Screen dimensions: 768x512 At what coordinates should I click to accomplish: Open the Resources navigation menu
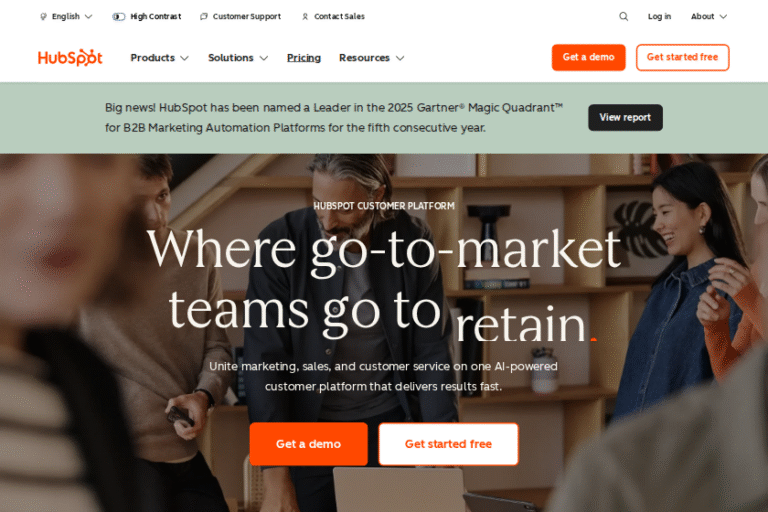[372, 58]
